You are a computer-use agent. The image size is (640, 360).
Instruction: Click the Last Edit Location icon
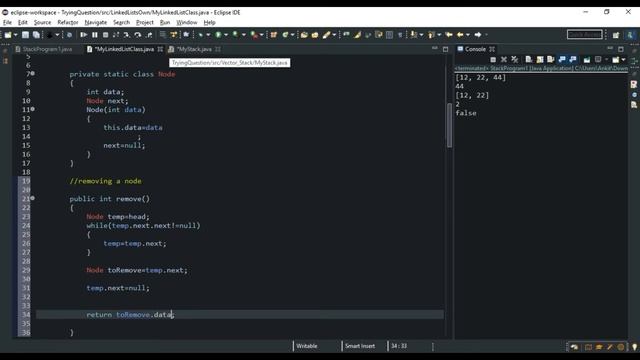(x=449, y=35)
